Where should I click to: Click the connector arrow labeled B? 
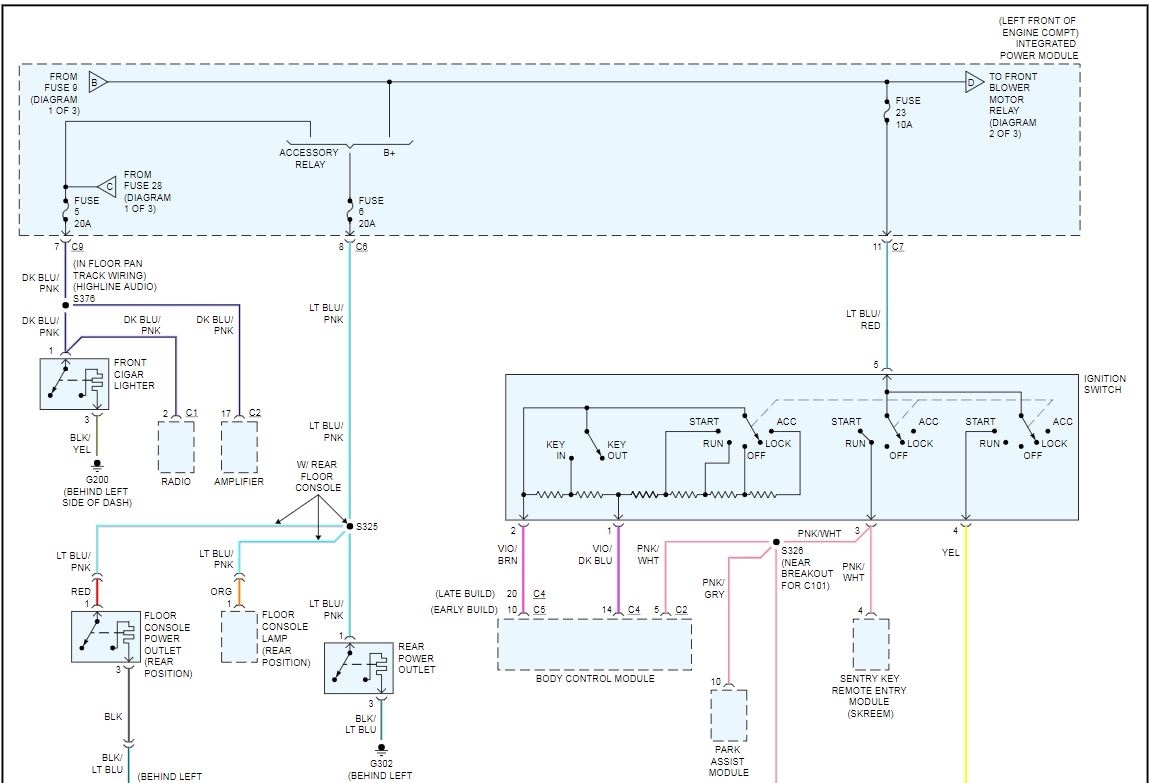click(x=98, y=82)
